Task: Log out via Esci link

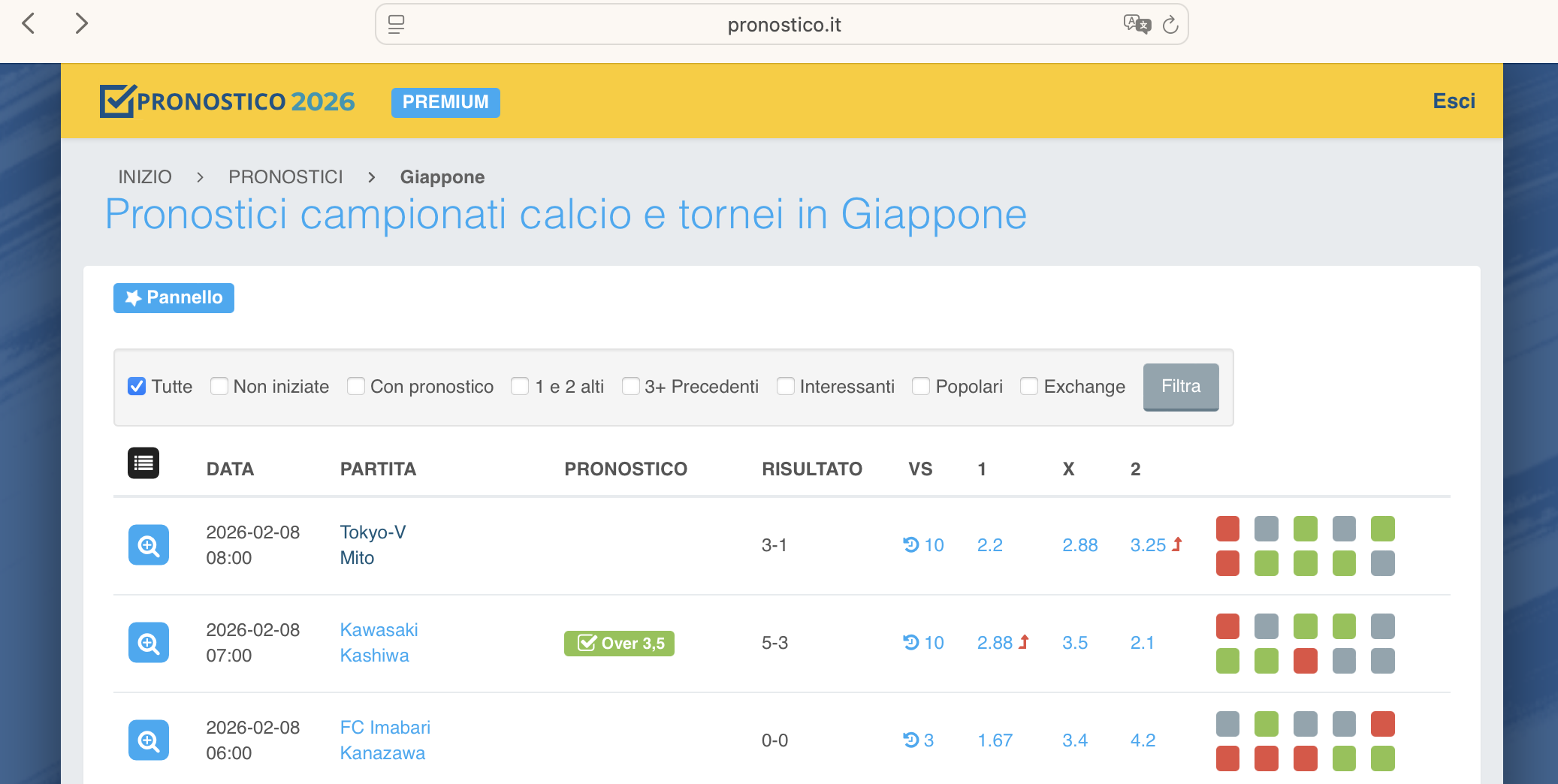Action: (1453, 101)
